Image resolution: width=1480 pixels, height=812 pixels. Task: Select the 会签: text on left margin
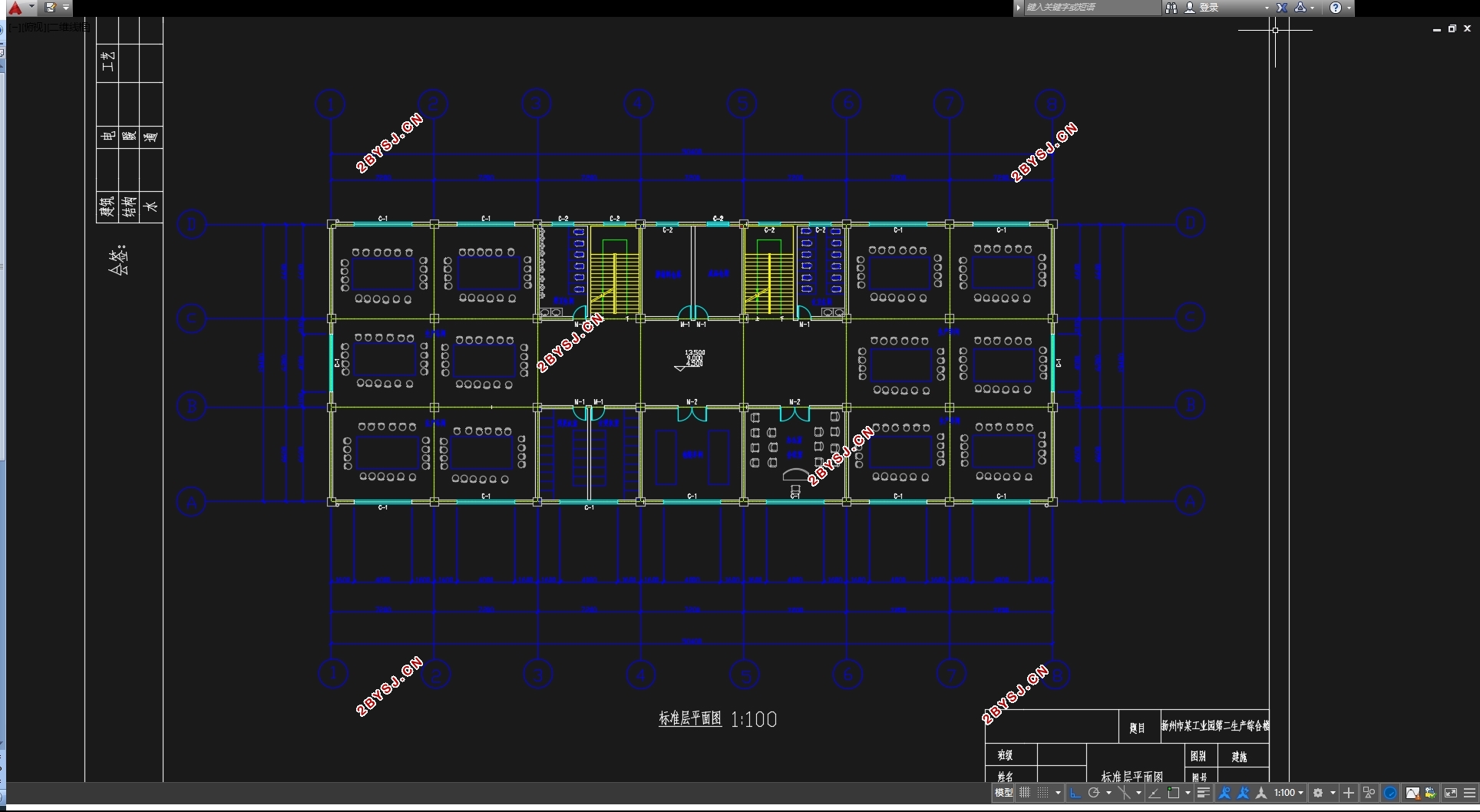[x=118, y=261]
